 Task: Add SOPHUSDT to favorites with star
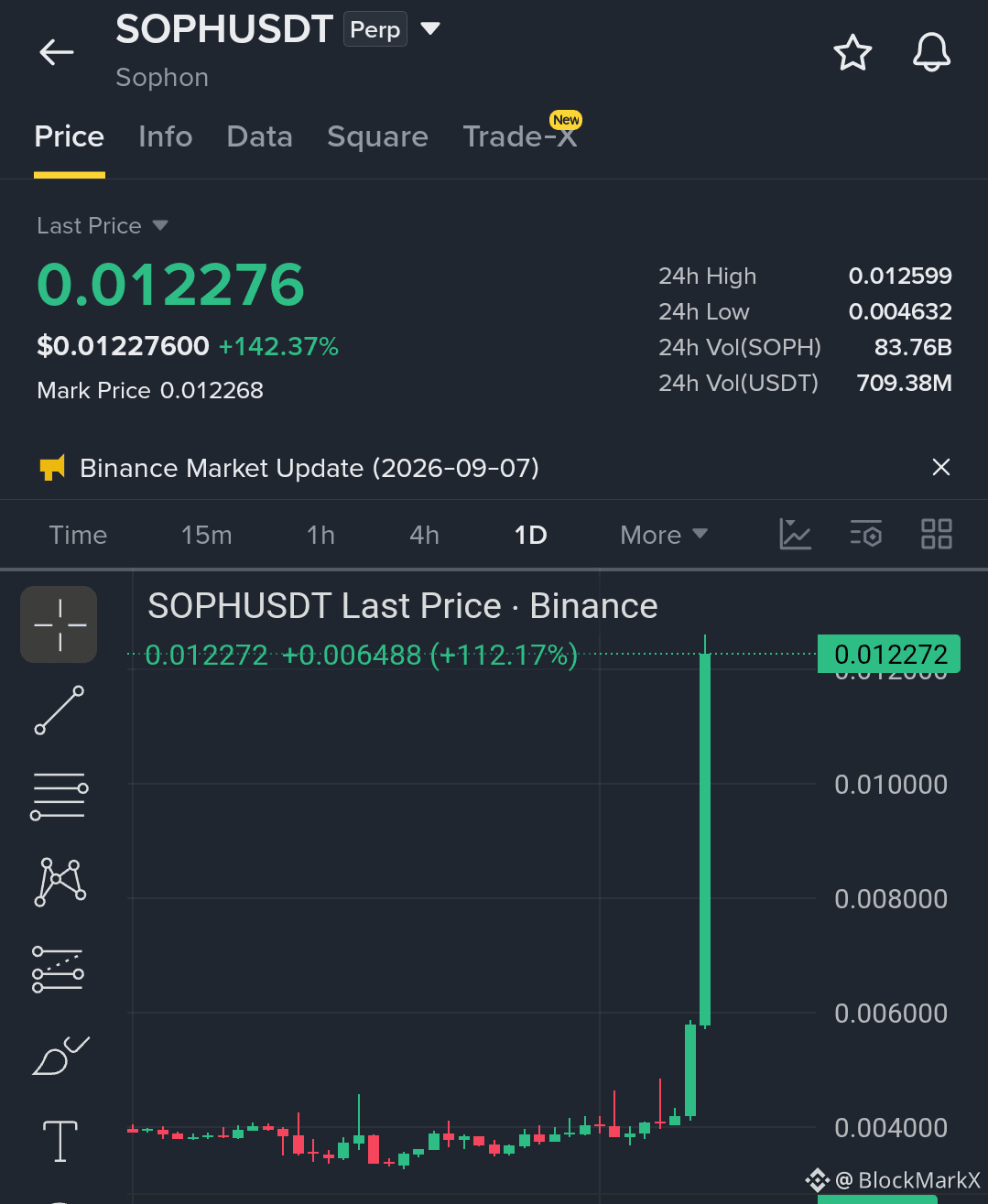coord(852,52)
